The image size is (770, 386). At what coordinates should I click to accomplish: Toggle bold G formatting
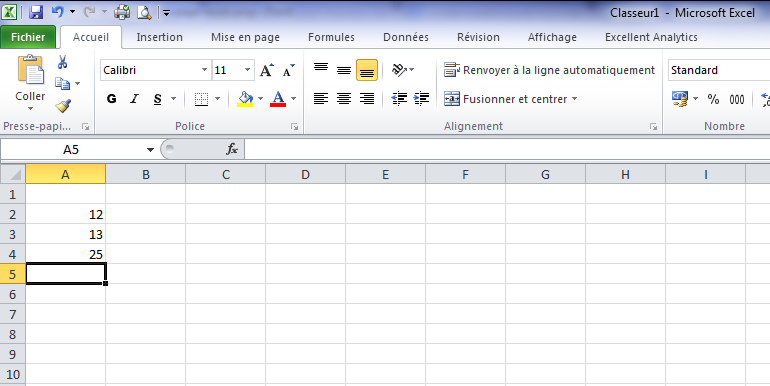coord(111,99)
